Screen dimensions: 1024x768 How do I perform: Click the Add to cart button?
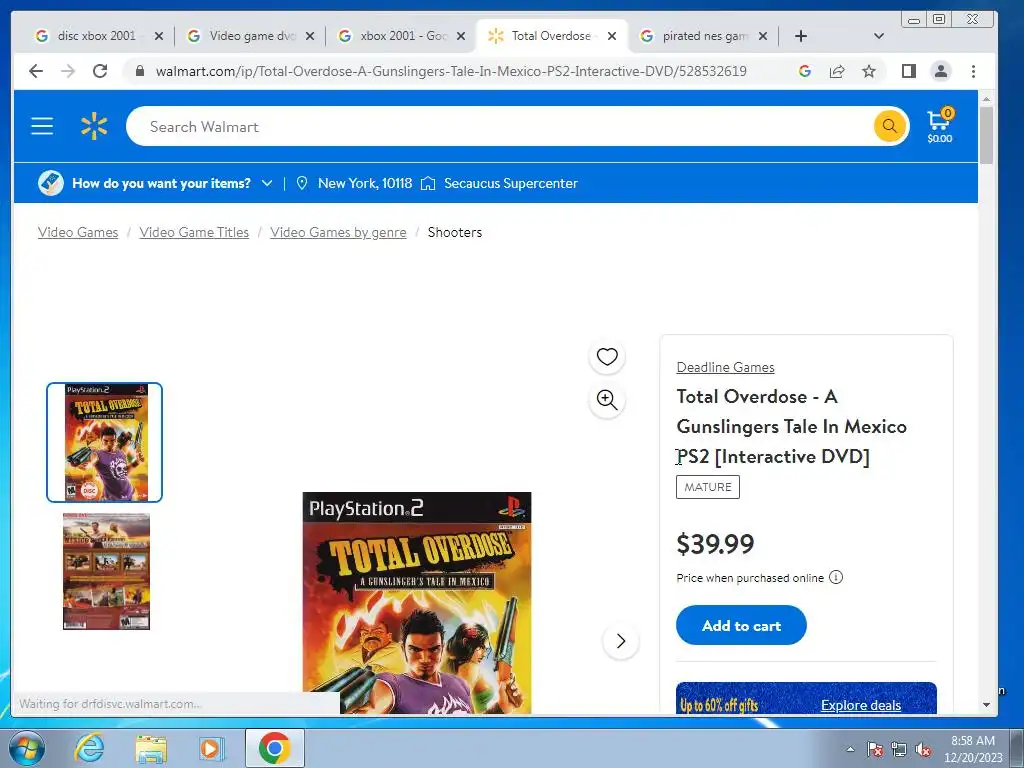[741, 625]
